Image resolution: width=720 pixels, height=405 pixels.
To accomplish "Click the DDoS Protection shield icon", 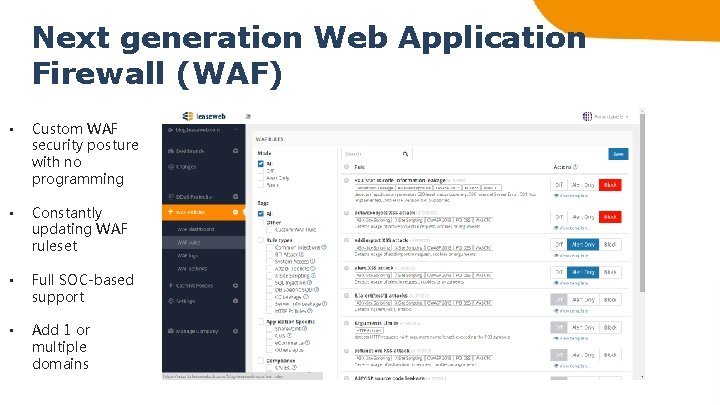I will (171, 197).
